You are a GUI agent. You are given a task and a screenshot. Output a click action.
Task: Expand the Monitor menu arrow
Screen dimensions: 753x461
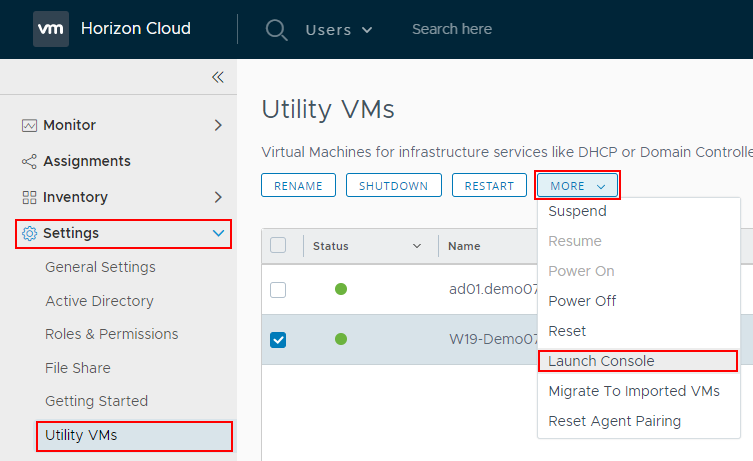click(218, 126)
